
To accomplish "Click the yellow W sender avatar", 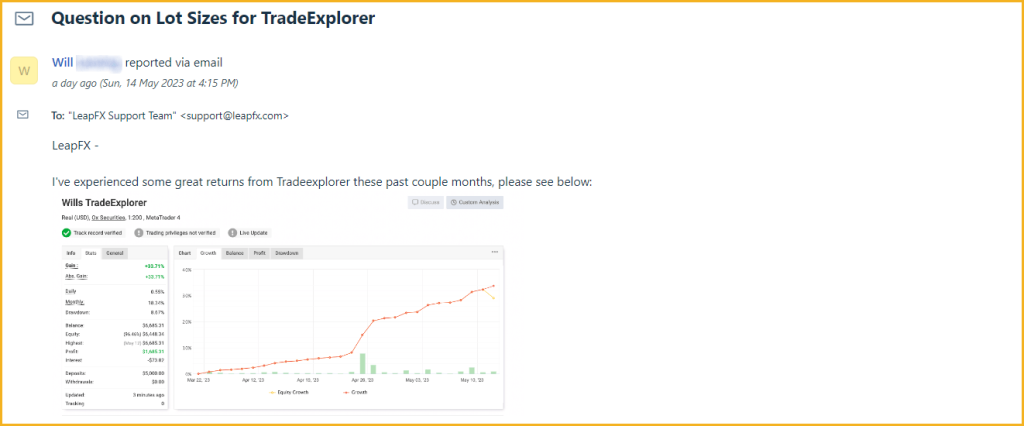I will [24, 71].
